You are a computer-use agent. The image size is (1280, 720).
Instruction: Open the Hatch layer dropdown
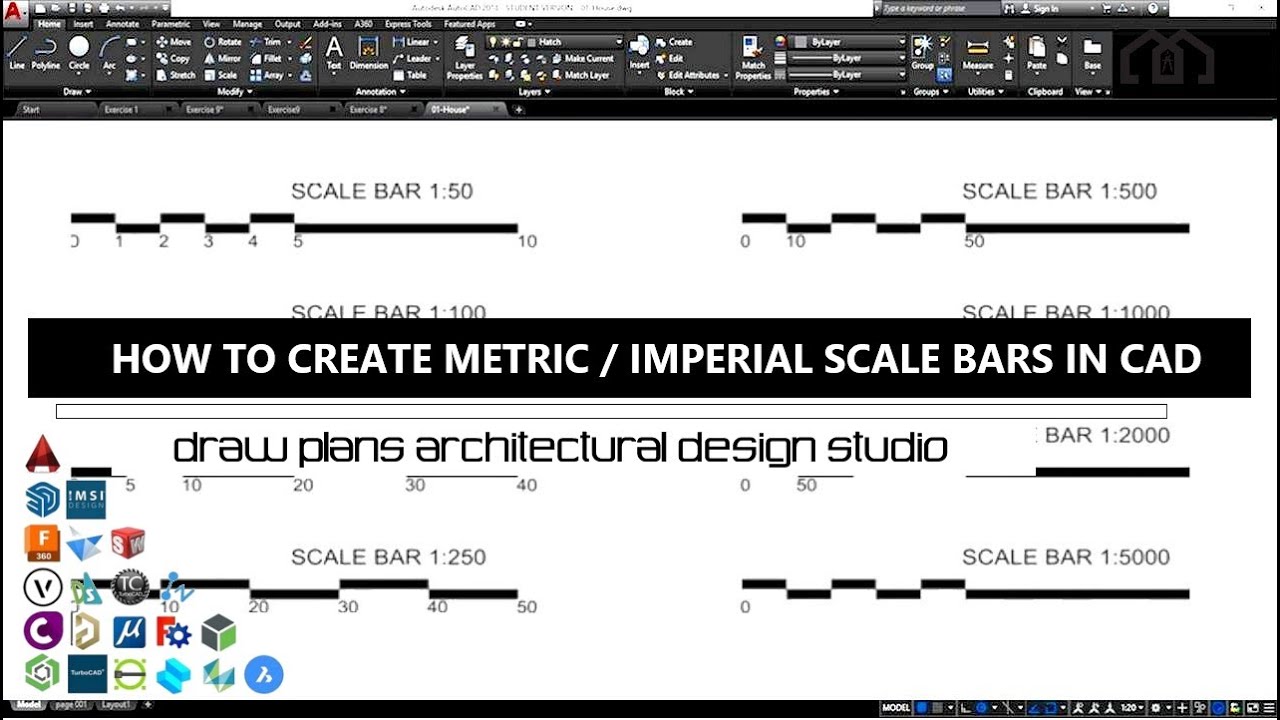(555, 42)
